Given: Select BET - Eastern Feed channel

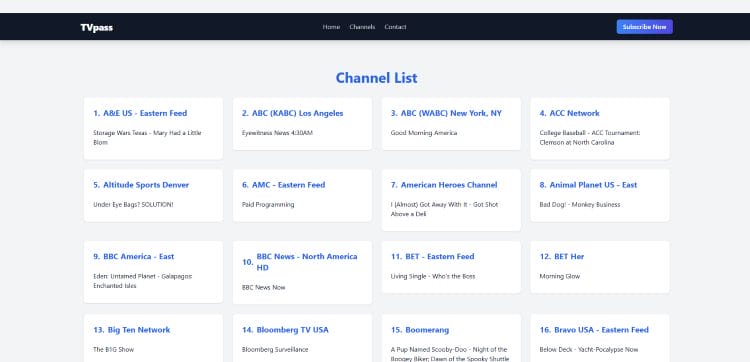Looking at the screenshot, I should [440, 257].
